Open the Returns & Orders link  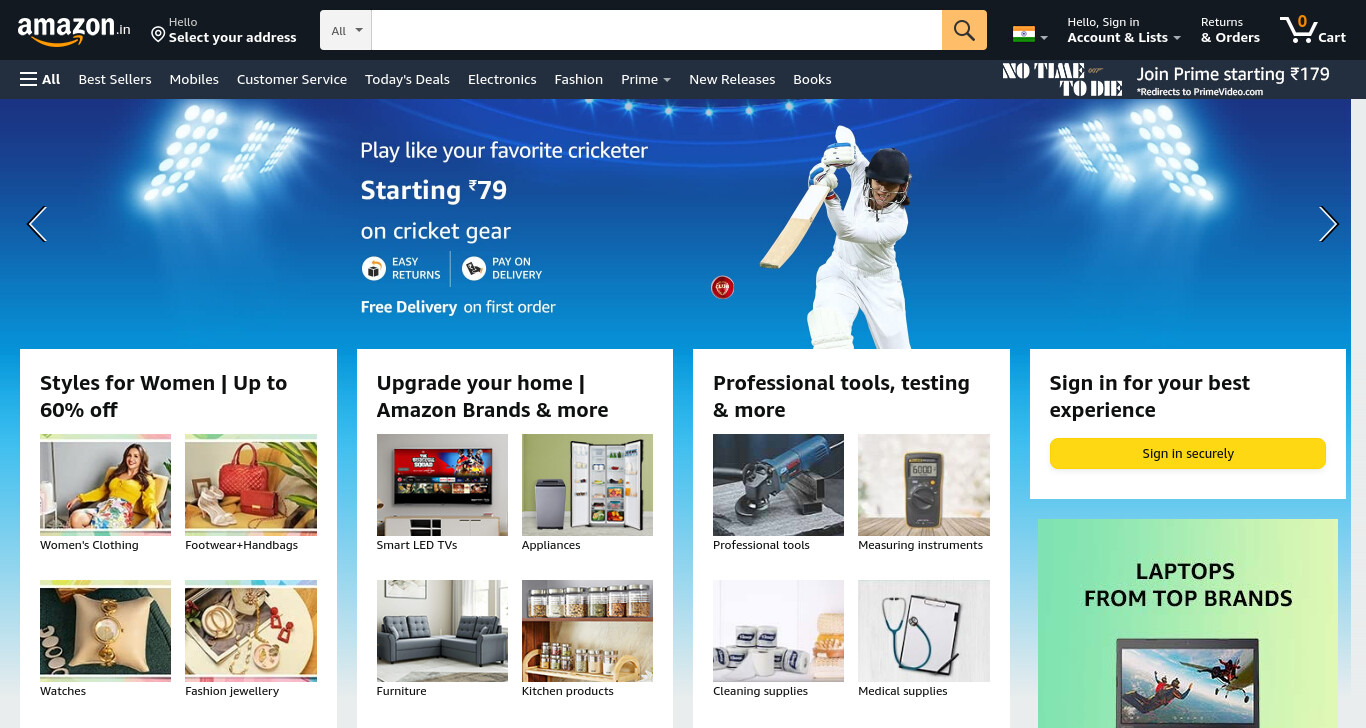1230,30
